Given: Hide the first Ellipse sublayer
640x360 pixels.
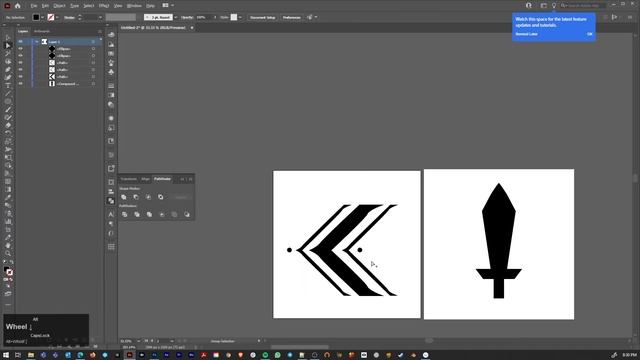Looking at the screenshot, I should pos(20,49).
